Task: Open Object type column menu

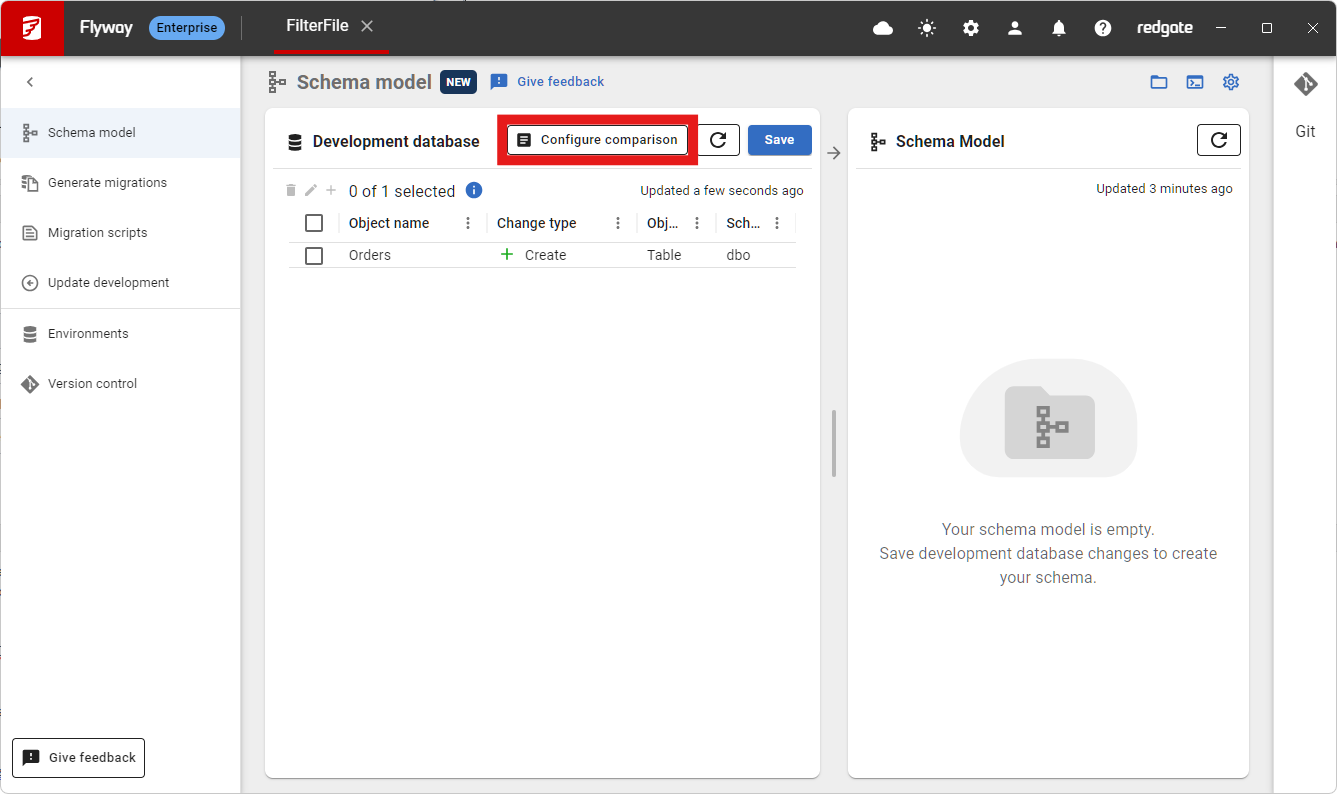Action: (697, 223)
